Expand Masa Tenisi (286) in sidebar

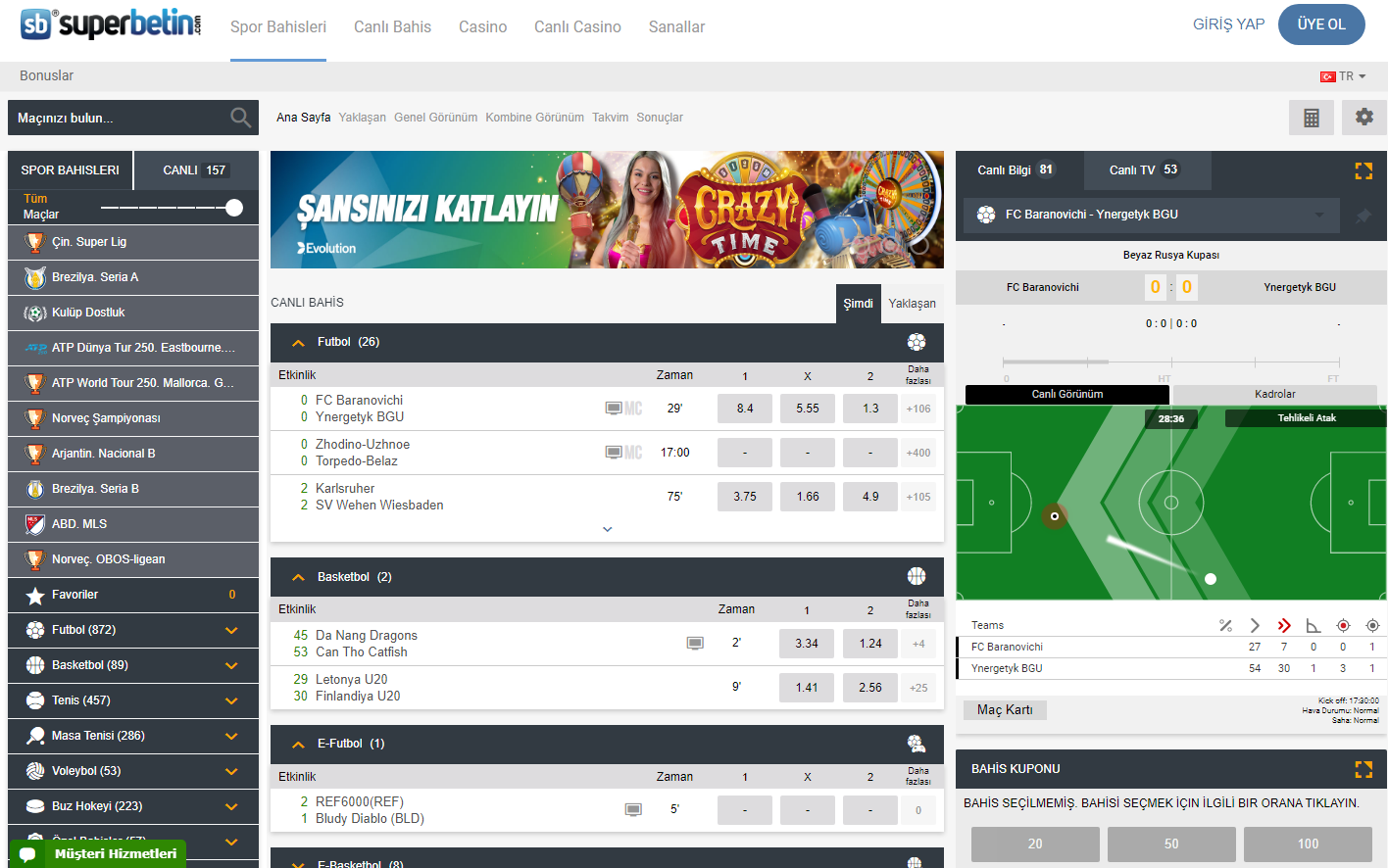point(232,736)
